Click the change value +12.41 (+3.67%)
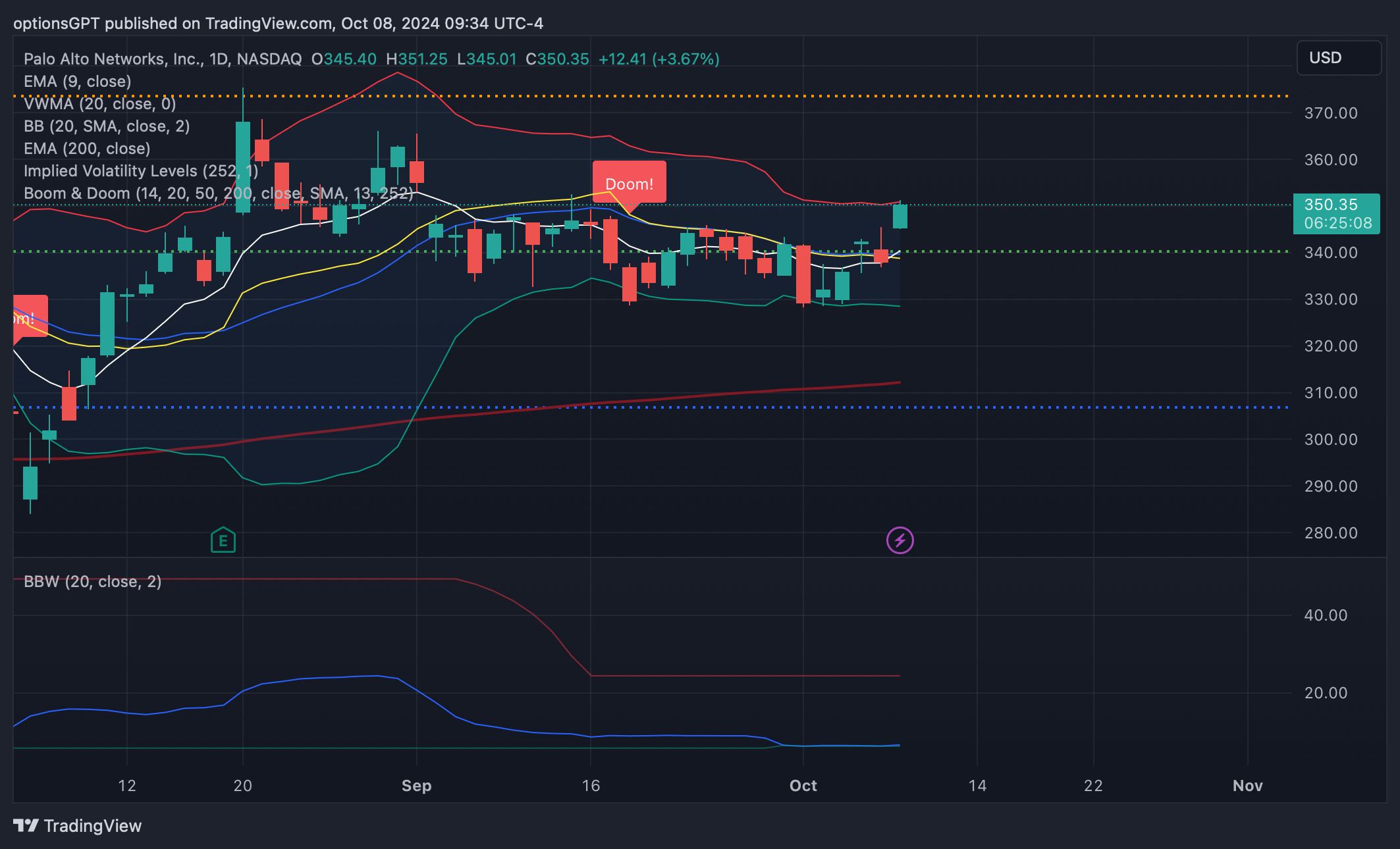Image resolution: width=1400 pixels, height=849 pixels. point(659,59)
